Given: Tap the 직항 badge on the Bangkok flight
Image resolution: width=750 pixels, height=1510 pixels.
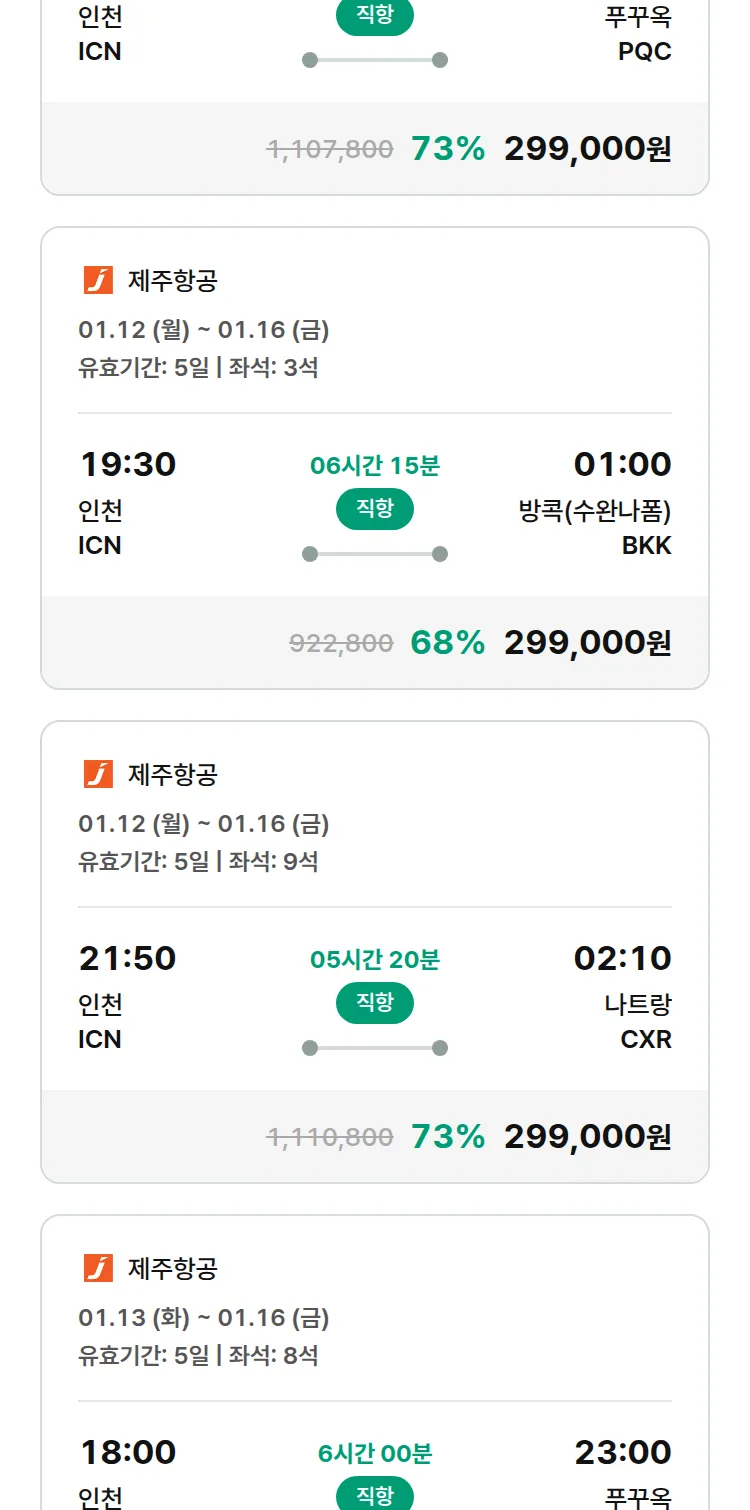Looking at the screenshot, I should 375,509.
